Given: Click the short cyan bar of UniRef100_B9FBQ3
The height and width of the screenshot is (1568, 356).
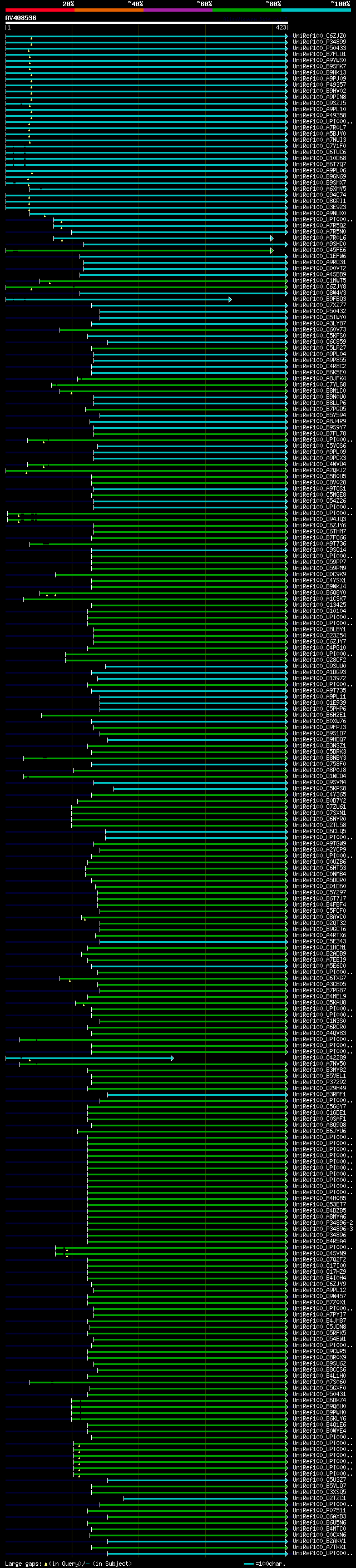Looking at the screenshot, I should [118, 299].
